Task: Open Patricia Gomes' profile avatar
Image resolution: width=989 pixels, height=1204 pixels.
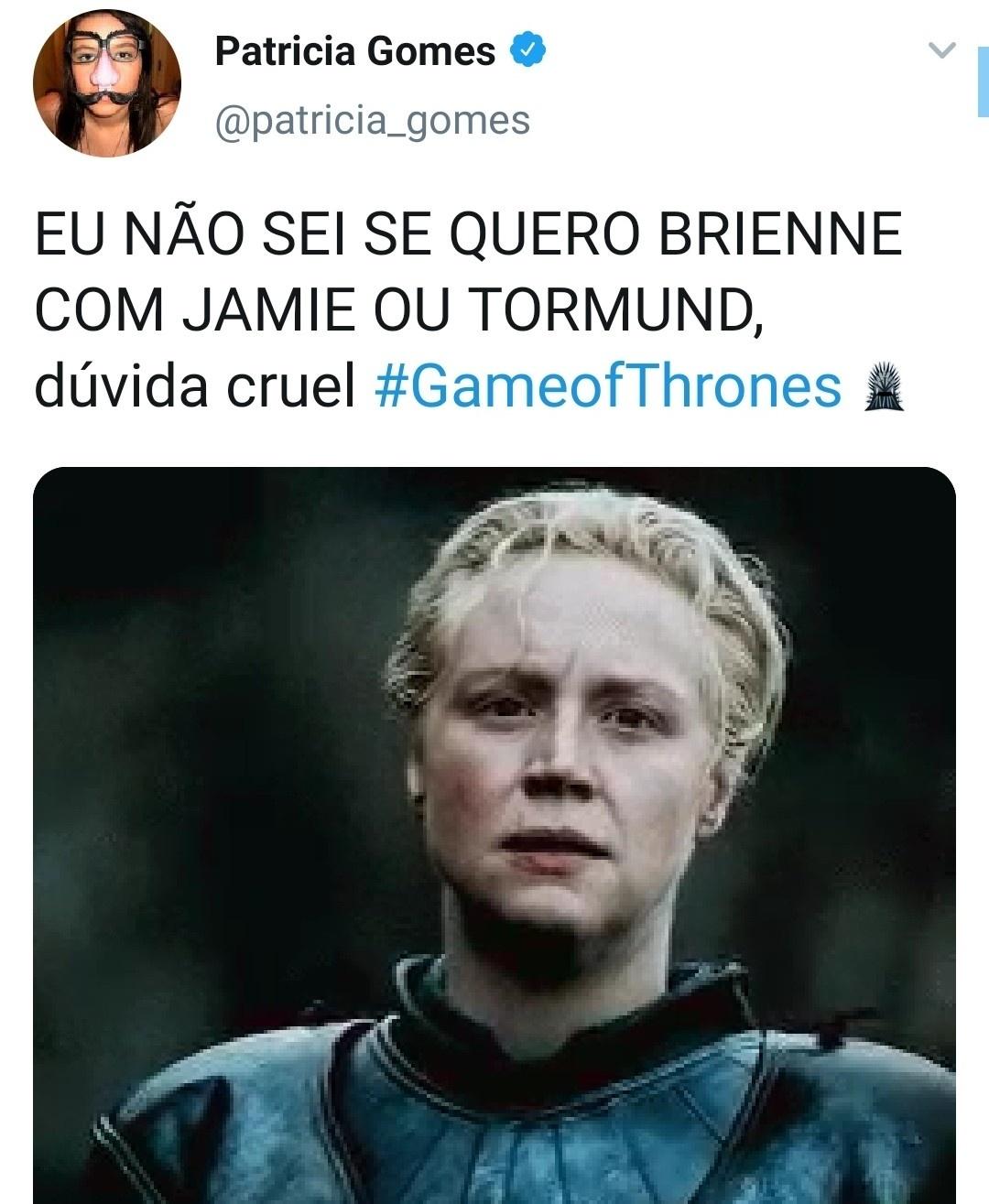Action: [107, 83]
